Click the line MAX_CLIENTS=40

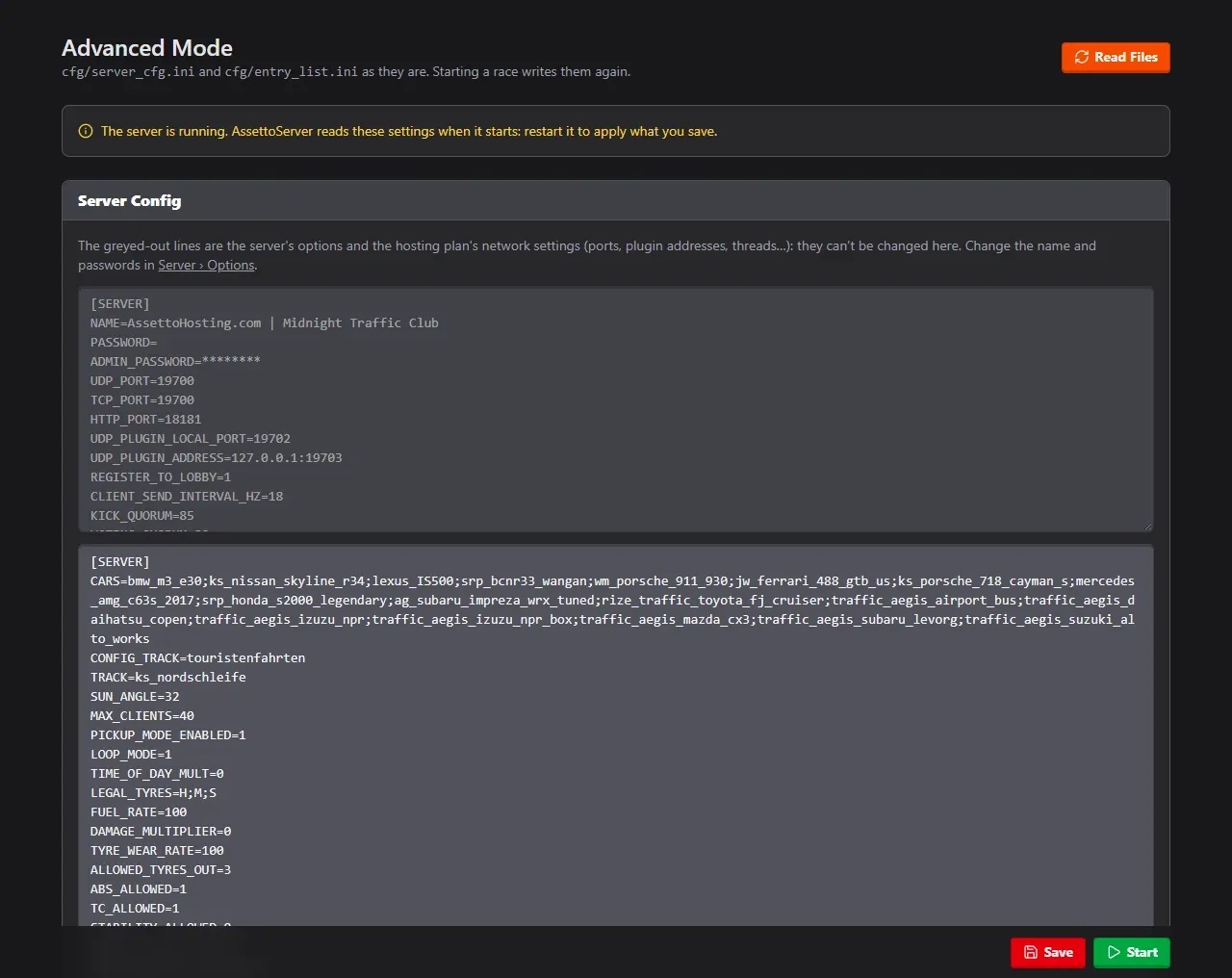142,715
